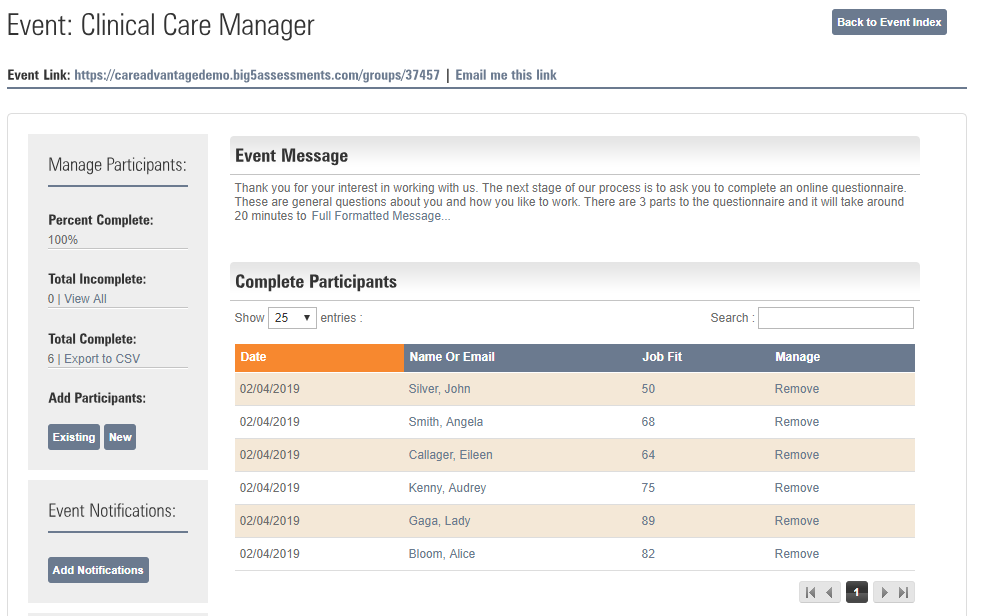Open the Show entries dropdown
The height and width of the screenshot is (616, 981).
292,318
